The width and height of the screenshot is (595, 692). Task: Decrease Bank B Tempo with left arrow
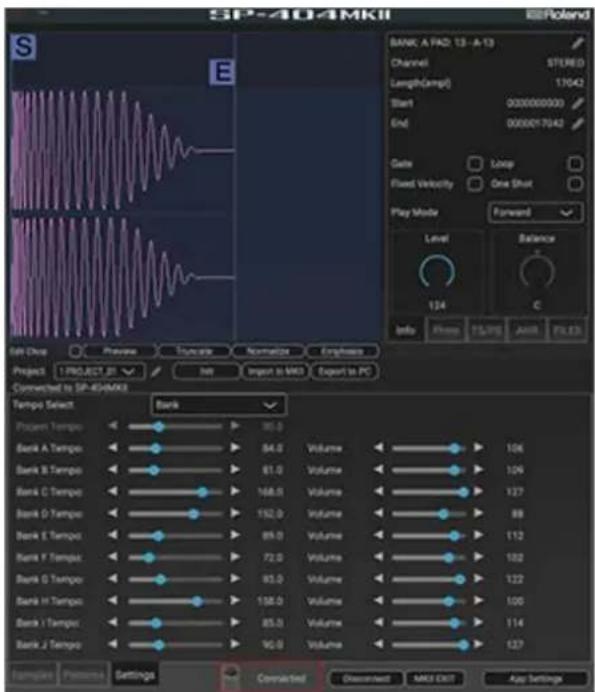click(113, 470)
